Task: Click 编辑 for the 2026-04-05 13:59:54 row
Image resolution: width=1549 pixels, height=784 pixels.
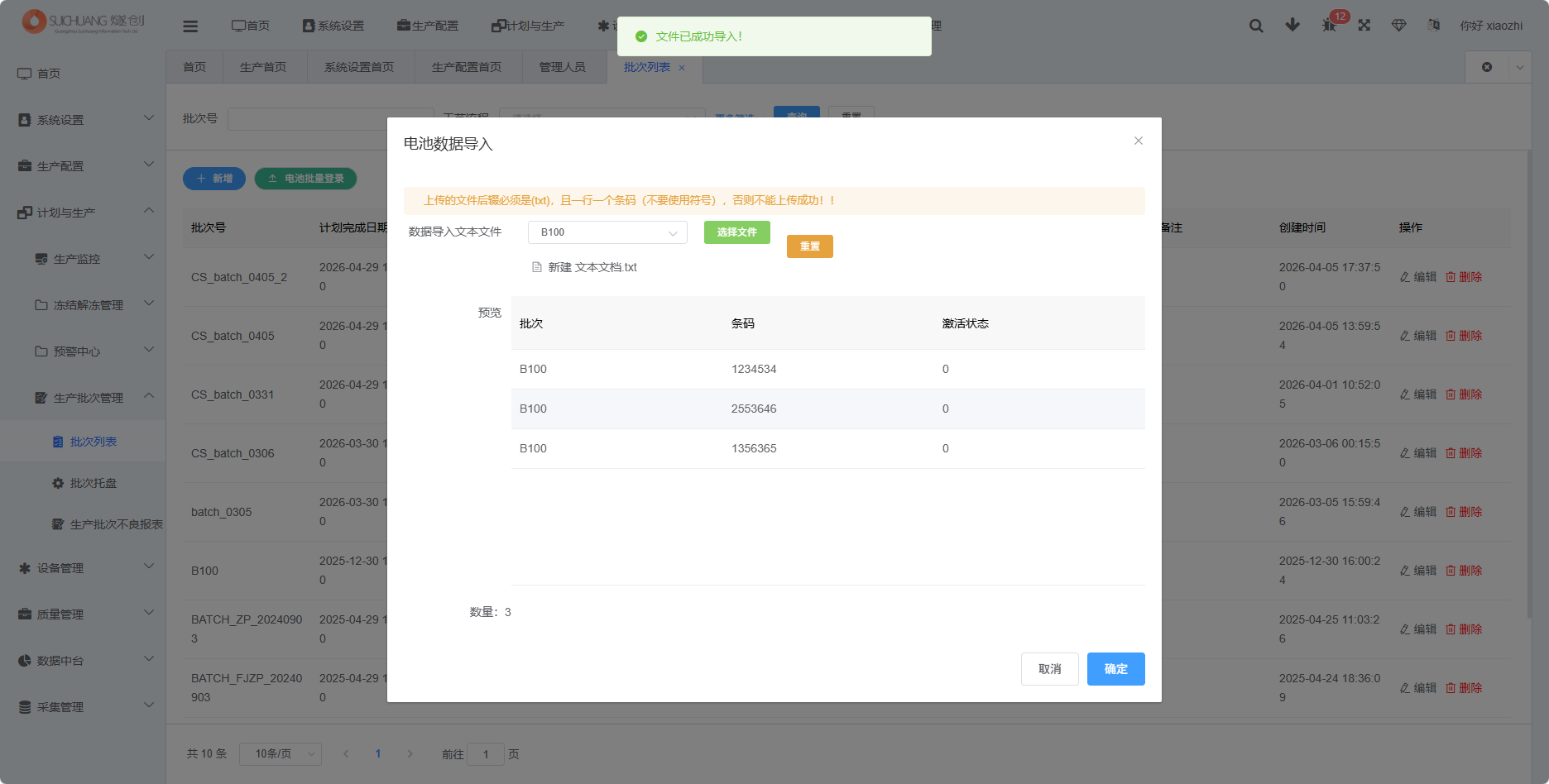Action: (x=1418, y=336)
